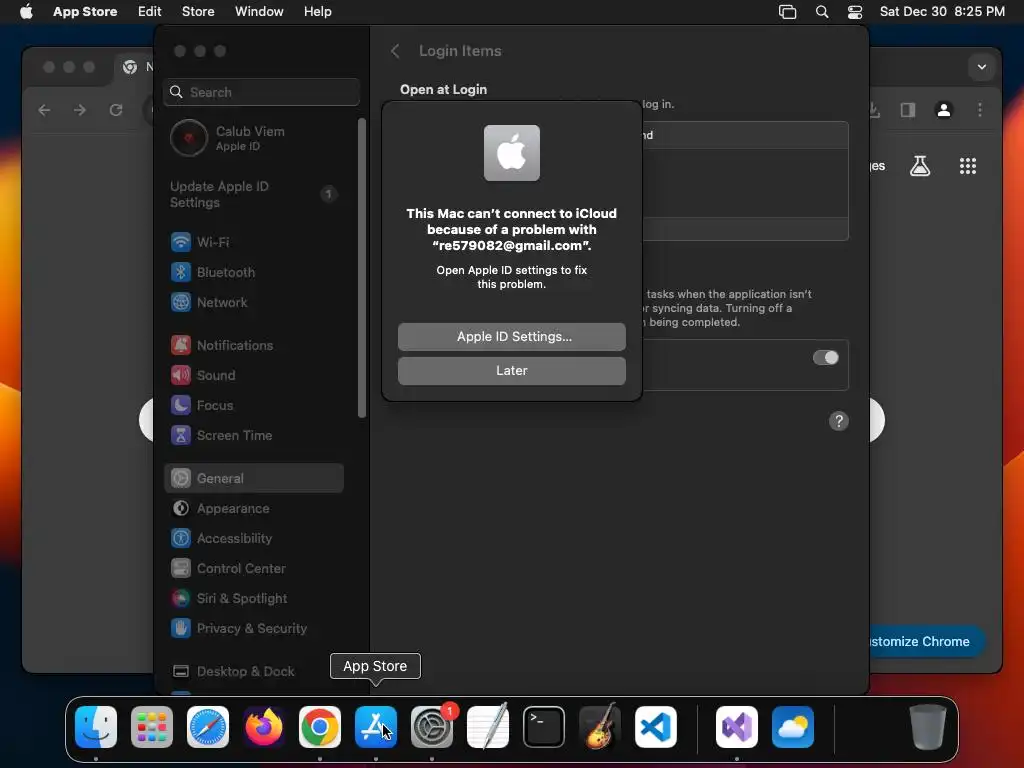Open the Edit menu
Viewport: 1024px width, 768px height.
point(149,12)
